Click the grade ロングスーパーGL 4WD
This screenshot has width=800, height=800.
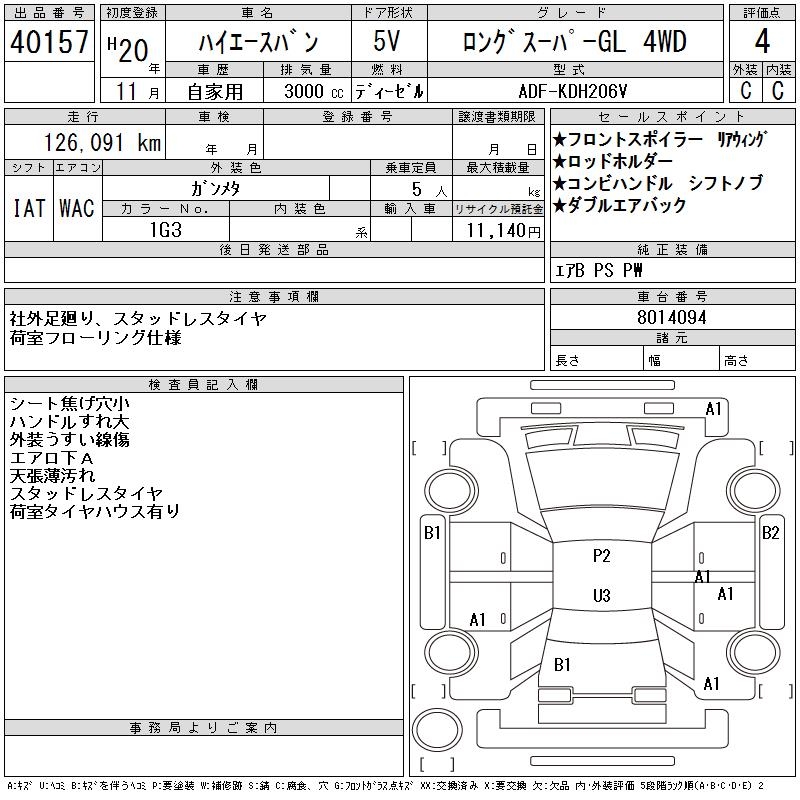[574, 42]
